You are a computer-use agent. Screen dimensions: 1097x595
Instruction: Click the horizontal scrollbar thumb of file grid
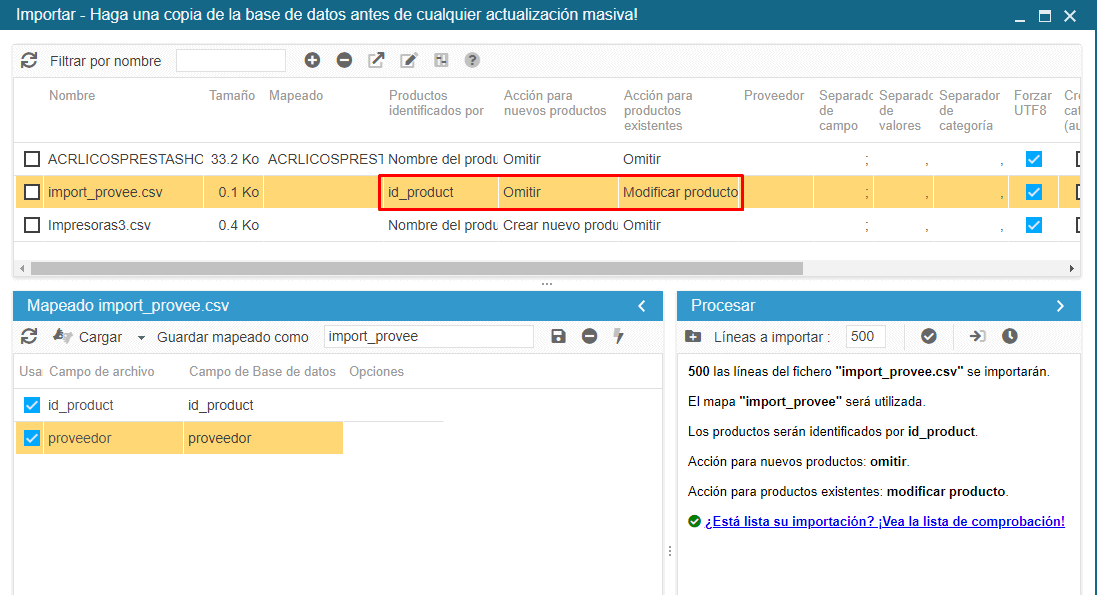coord(417,269)
